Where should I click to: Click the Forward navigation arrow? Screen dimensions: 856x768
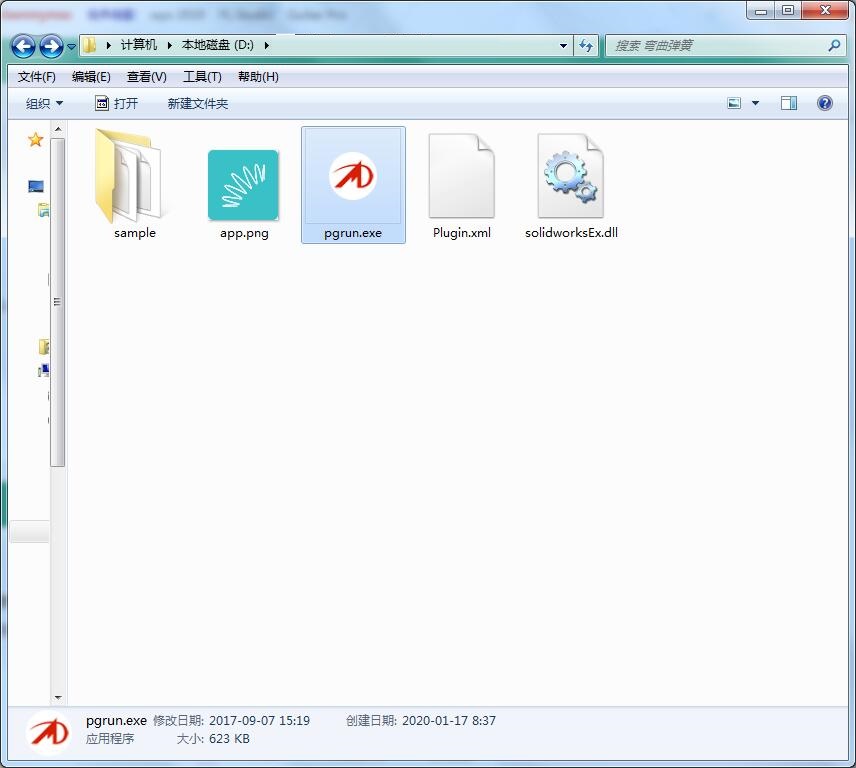click(51, 46)
